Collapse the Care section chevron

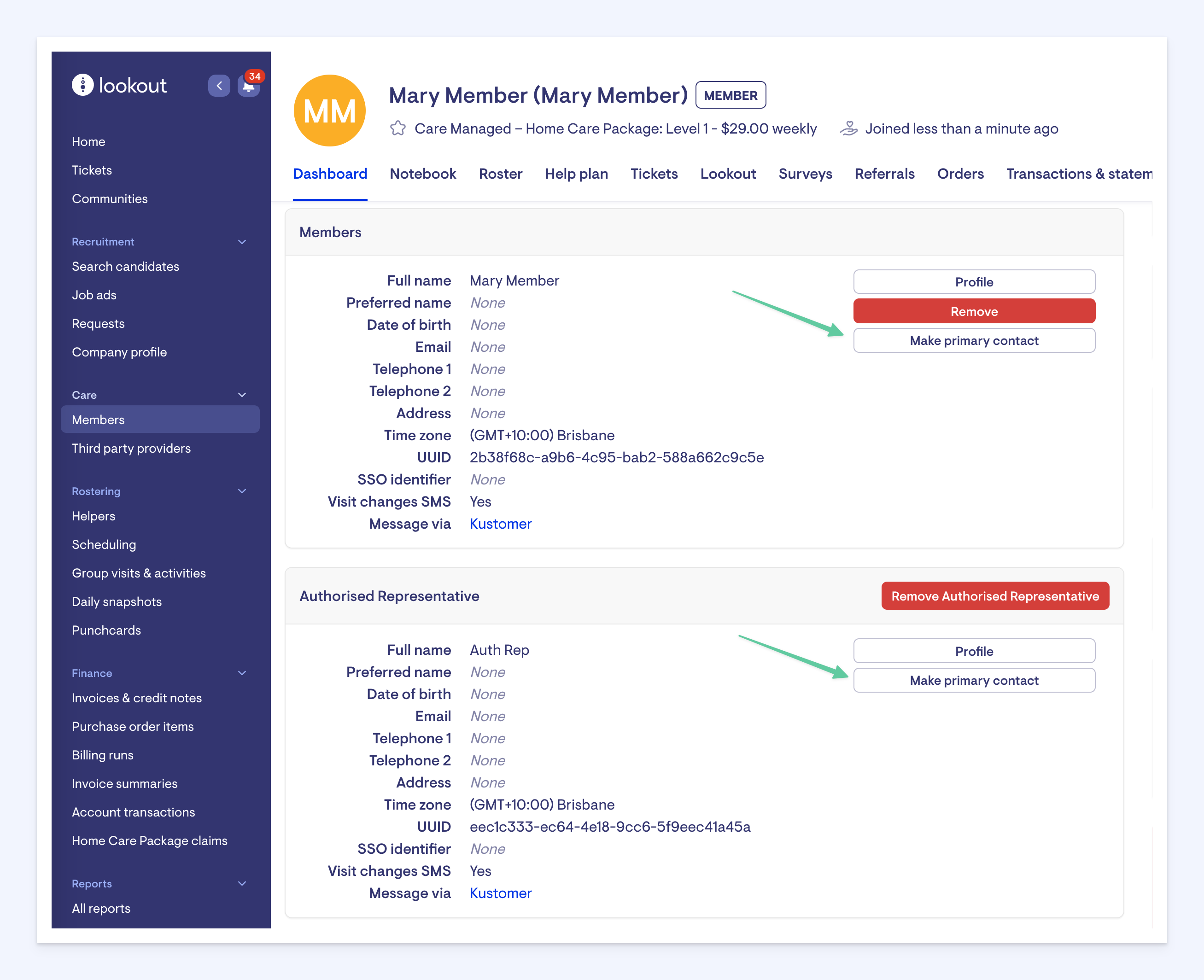point(242,395)
